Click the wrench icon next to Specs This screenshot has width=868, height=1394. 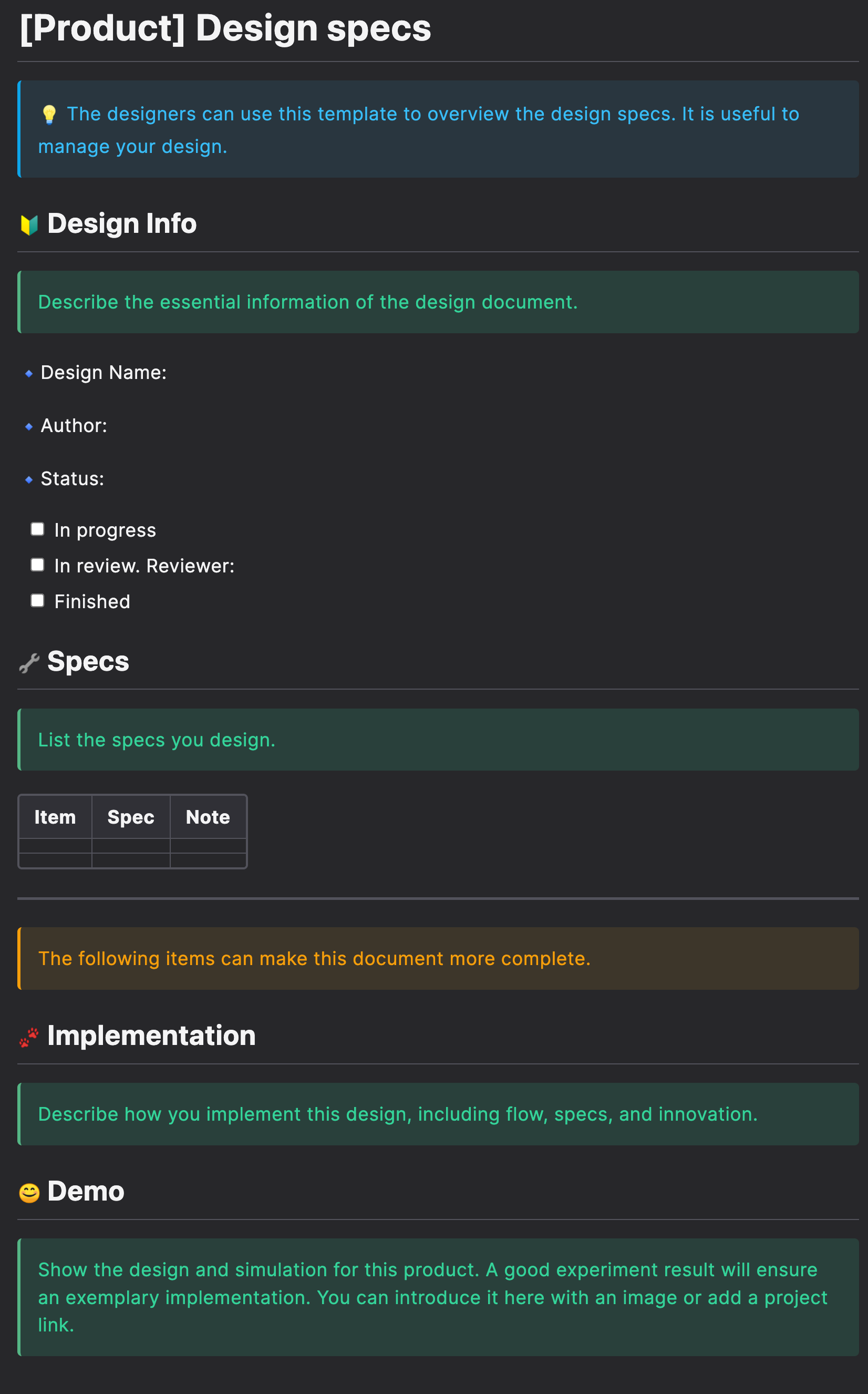coord(29,662)
